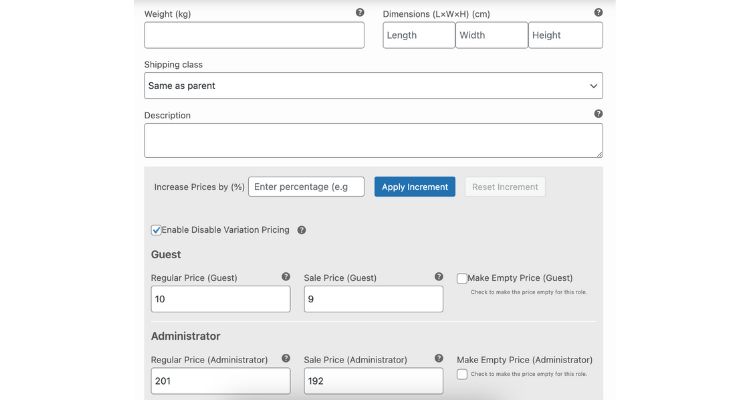Click the Description text area
Image resolution: width=750 pixels, height=400 pixels.
373,140
